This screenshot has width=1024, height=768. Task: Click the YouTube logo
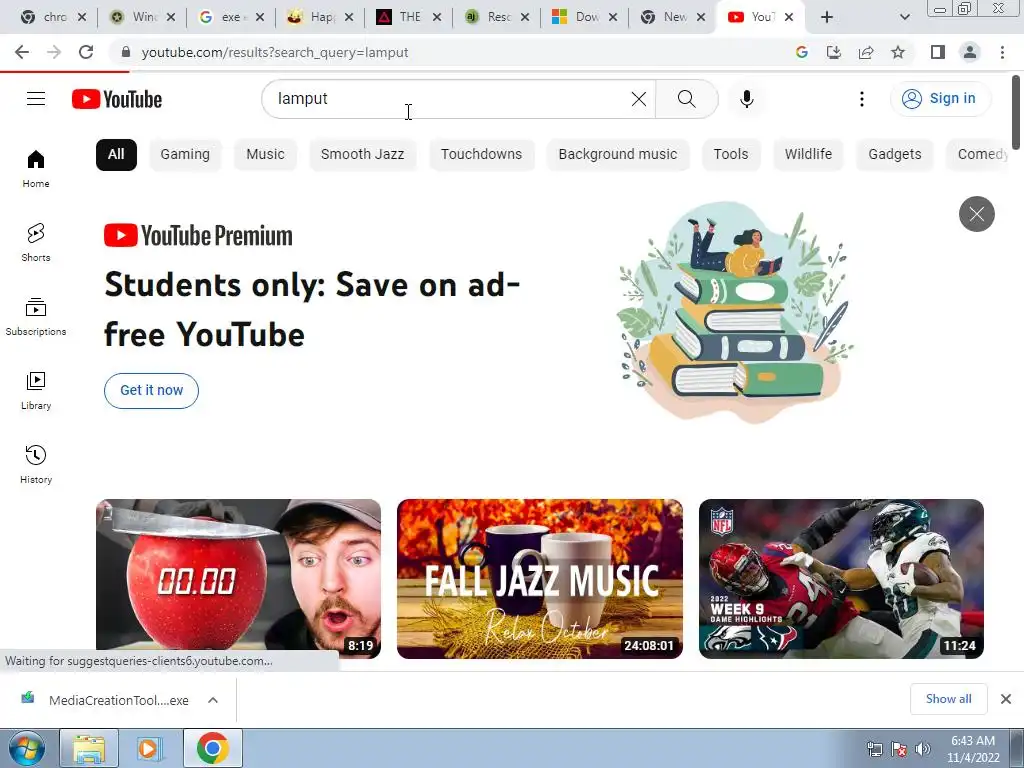[117, 99]
